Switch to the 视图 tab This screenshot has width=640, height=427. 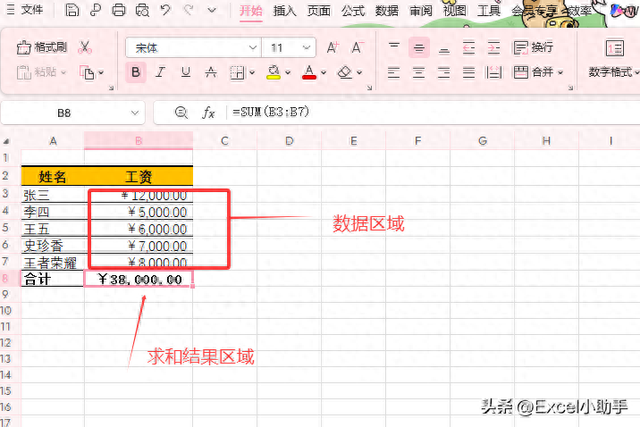click(455, 11)
